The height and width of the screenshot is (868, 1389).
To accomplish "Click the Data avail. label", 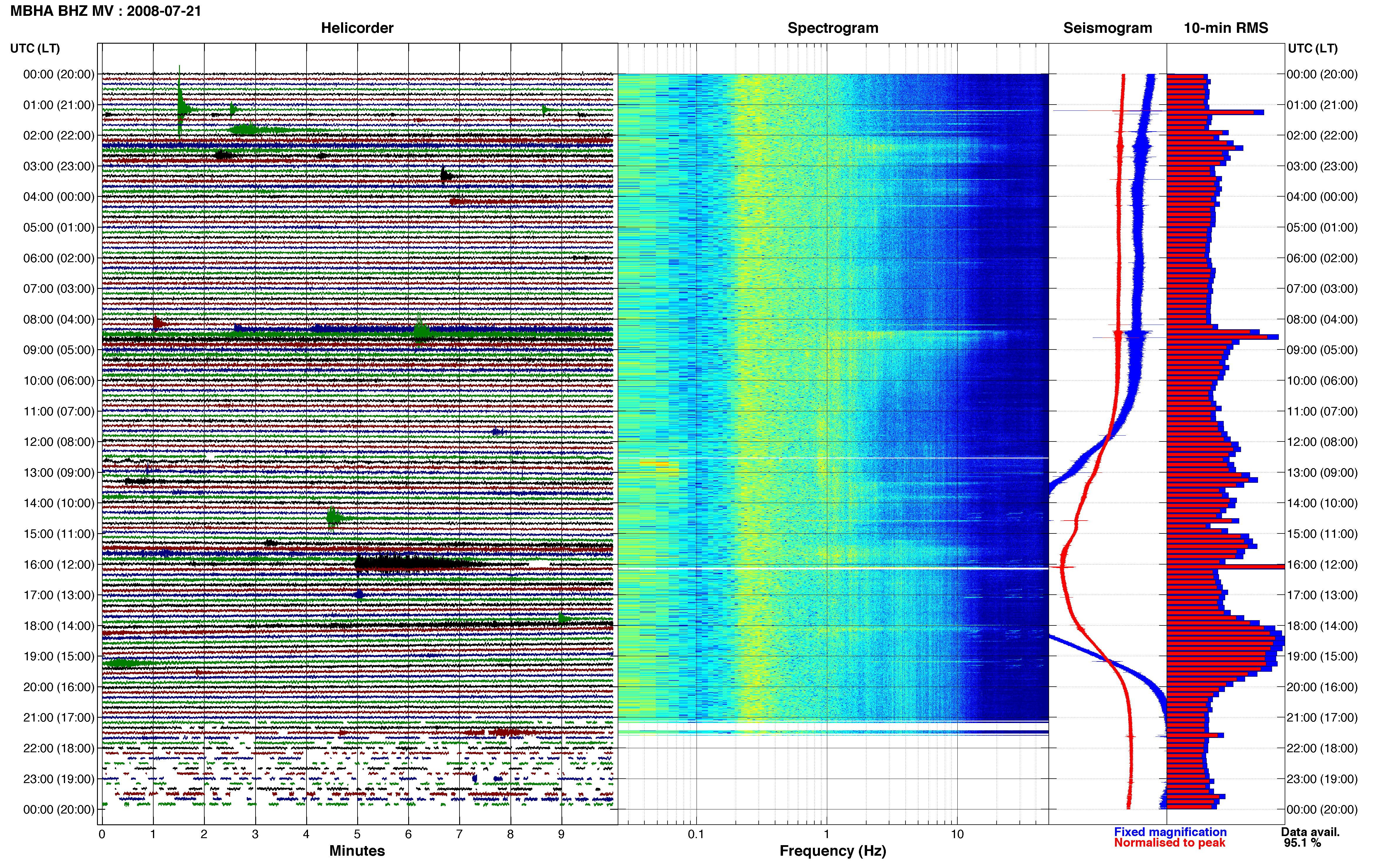I will pos(1310,832).
